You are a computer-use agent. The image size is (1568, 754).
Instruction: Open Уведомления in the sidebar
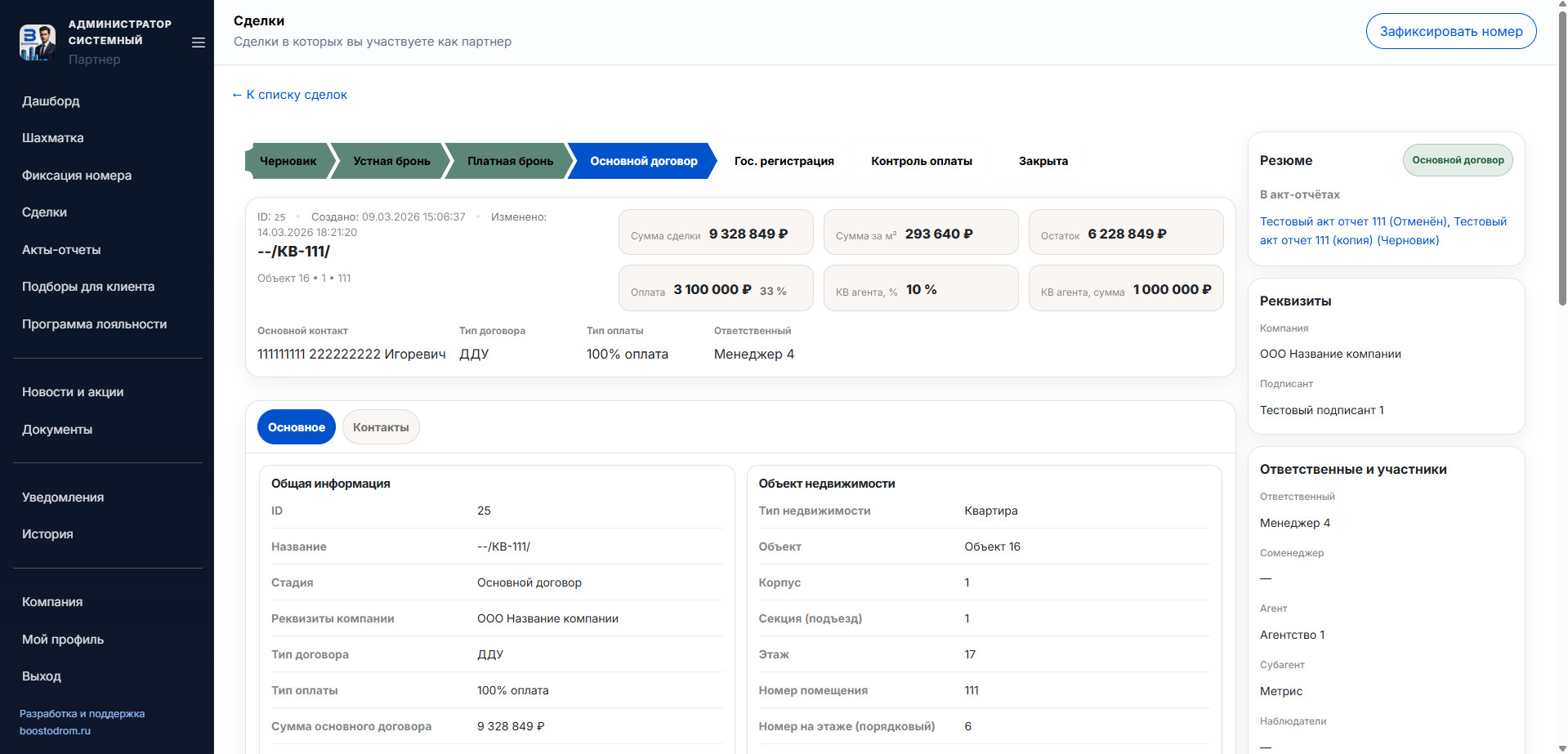click(63, 497)
